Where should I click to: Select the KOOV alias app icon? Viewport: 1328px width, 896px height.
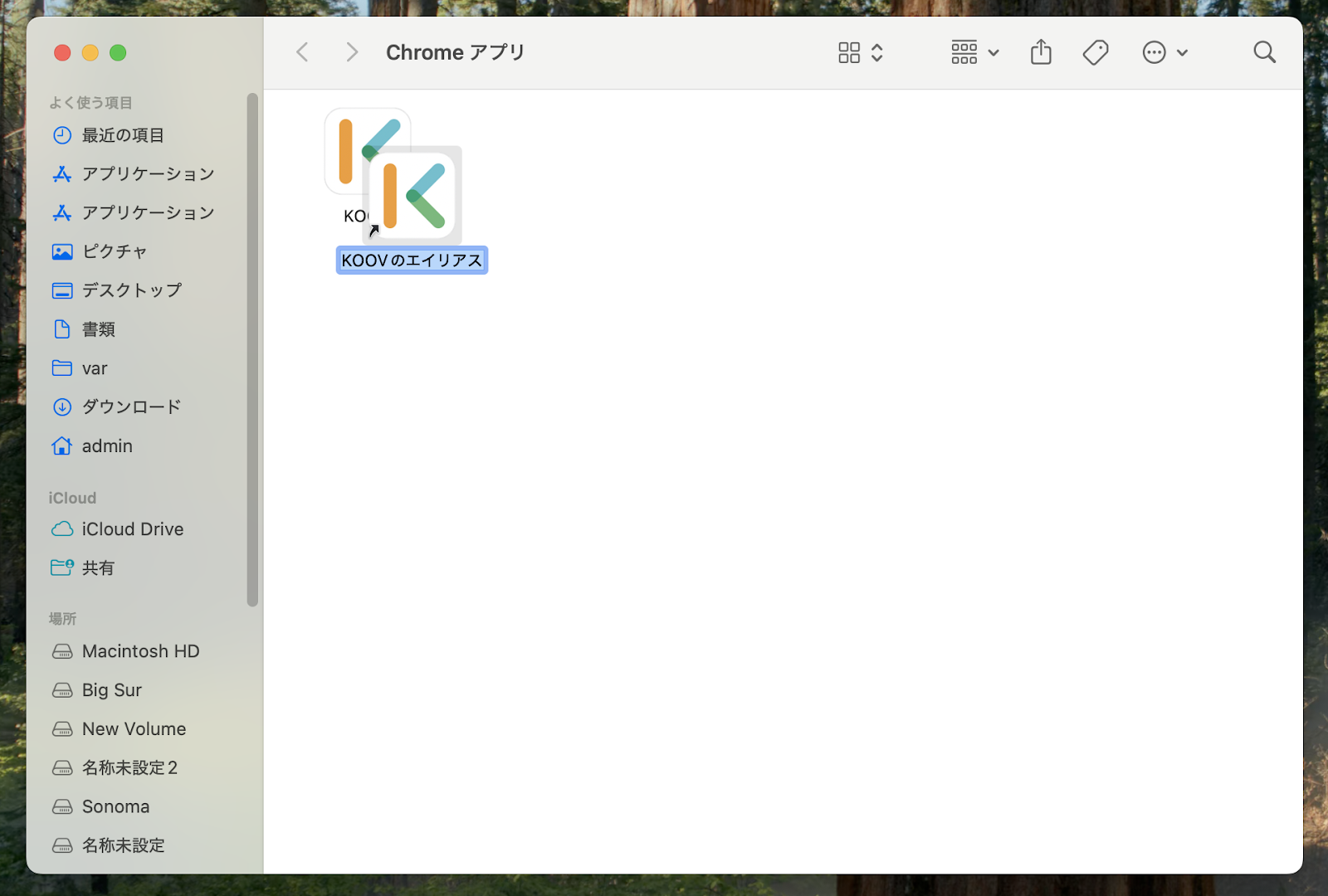(x=413, y=196)
